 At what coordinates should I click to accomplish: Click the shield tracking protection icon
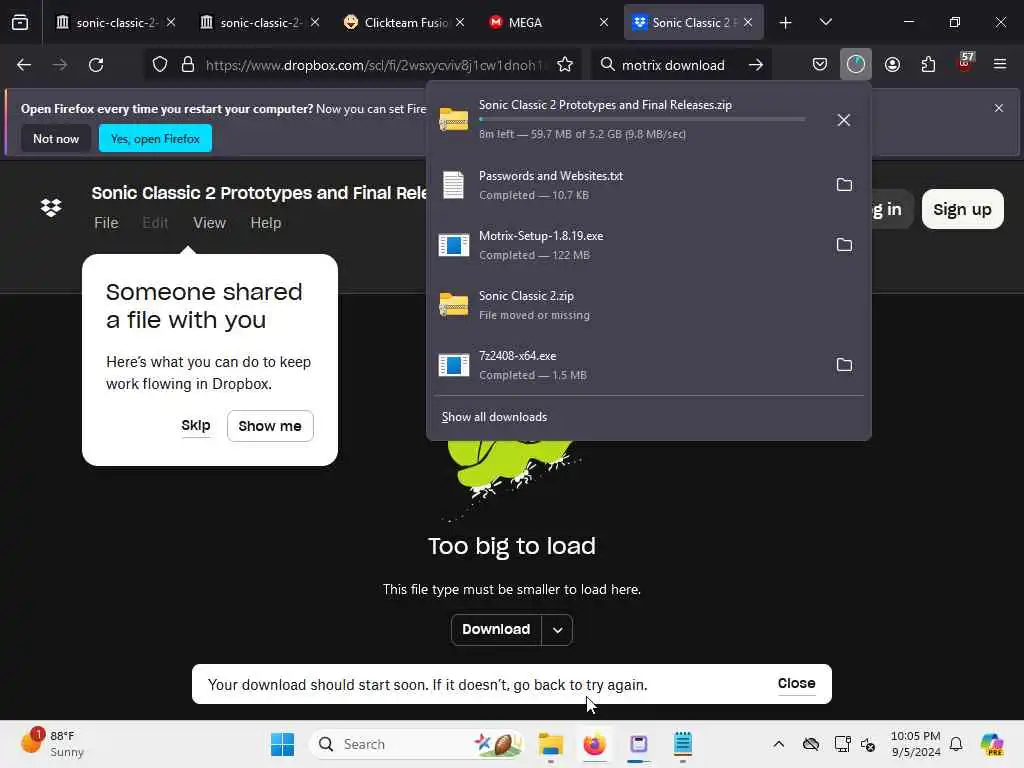pyautogui.click(x=159, y=65)
